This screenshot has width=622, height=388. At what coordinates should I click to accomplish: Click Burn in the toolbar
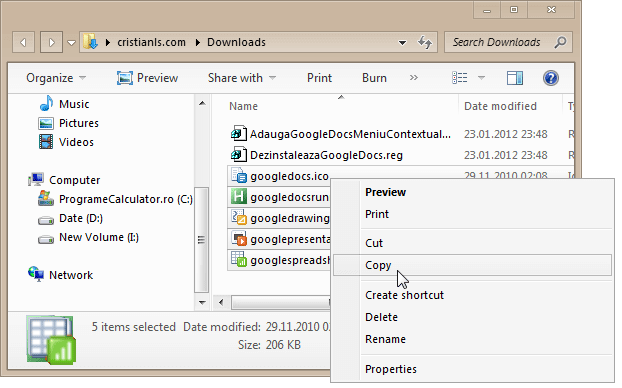374,78
